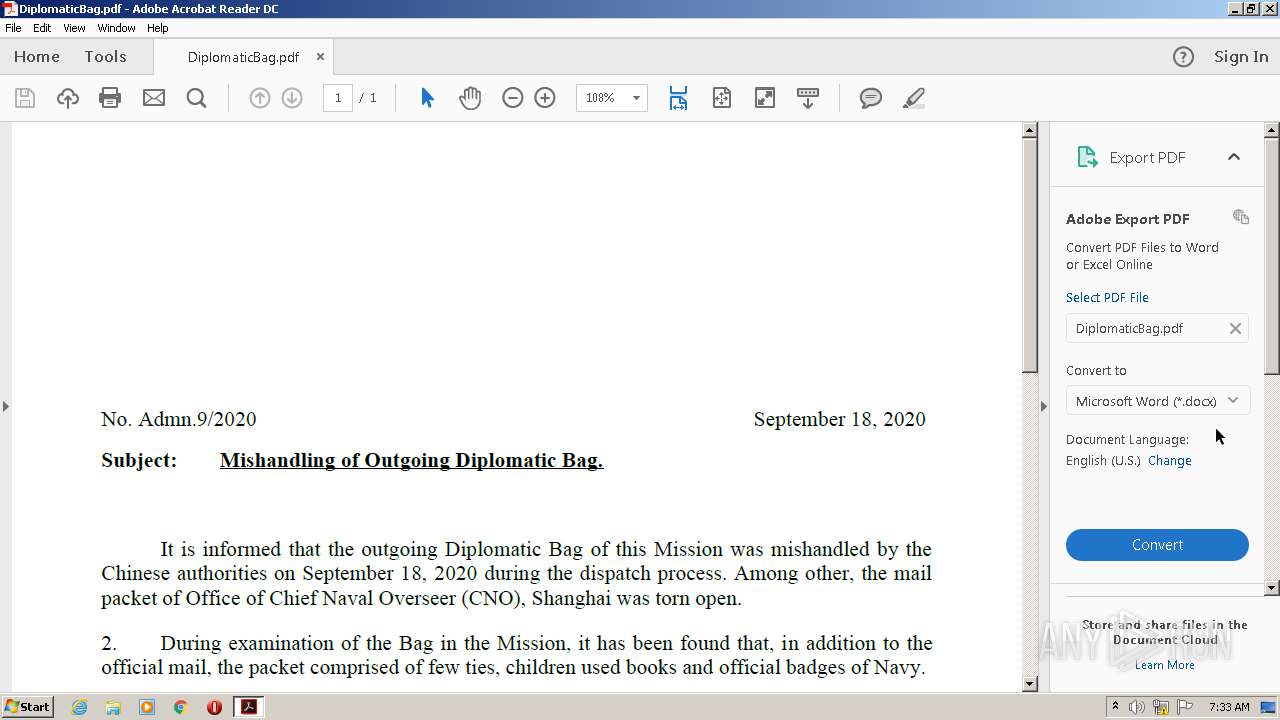Screen dimensions: 1280x720
Task: Change the document language
Action: coord(1170,461)
